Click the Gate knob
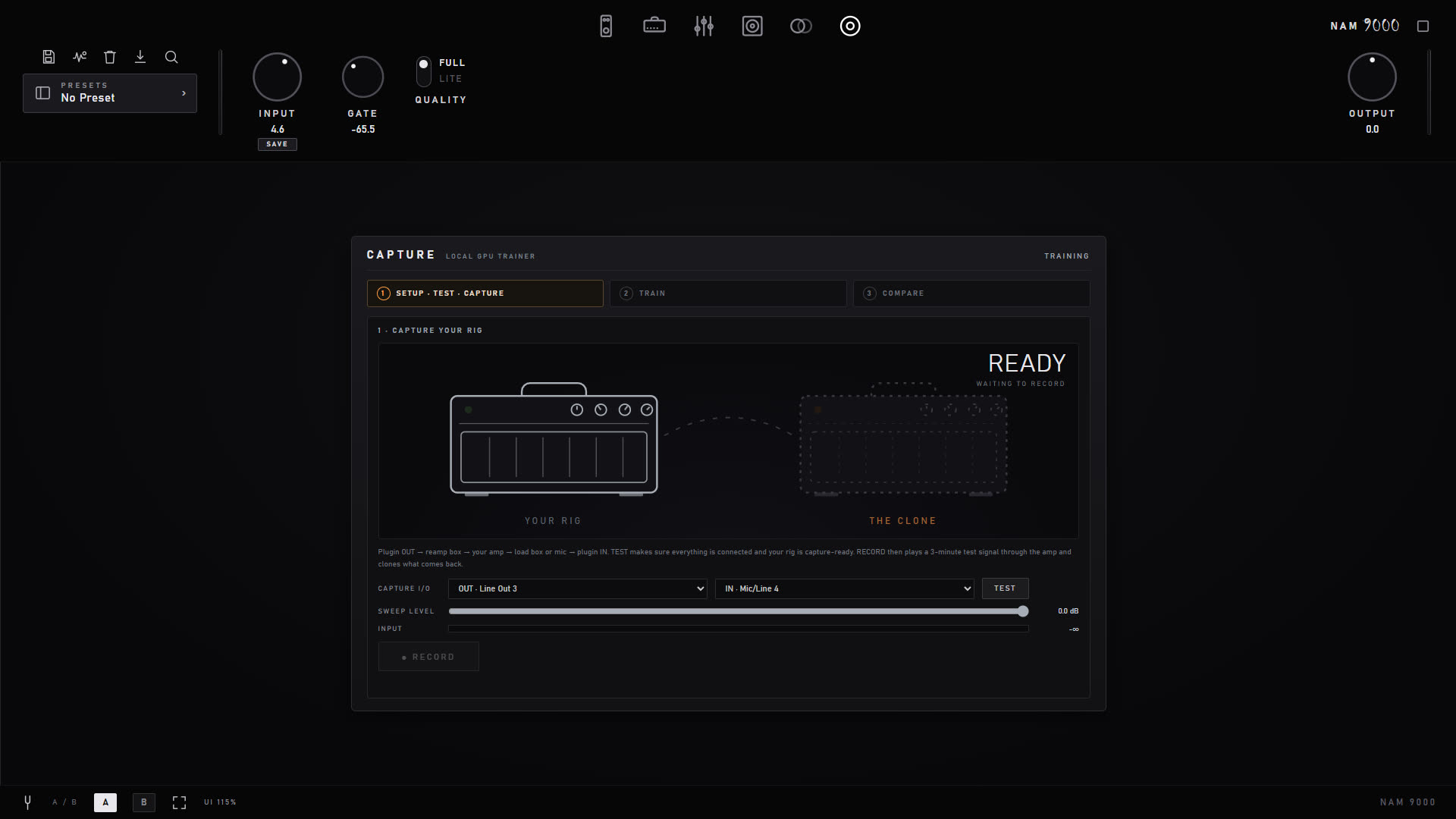1456x819 pixels. point(362,77)
